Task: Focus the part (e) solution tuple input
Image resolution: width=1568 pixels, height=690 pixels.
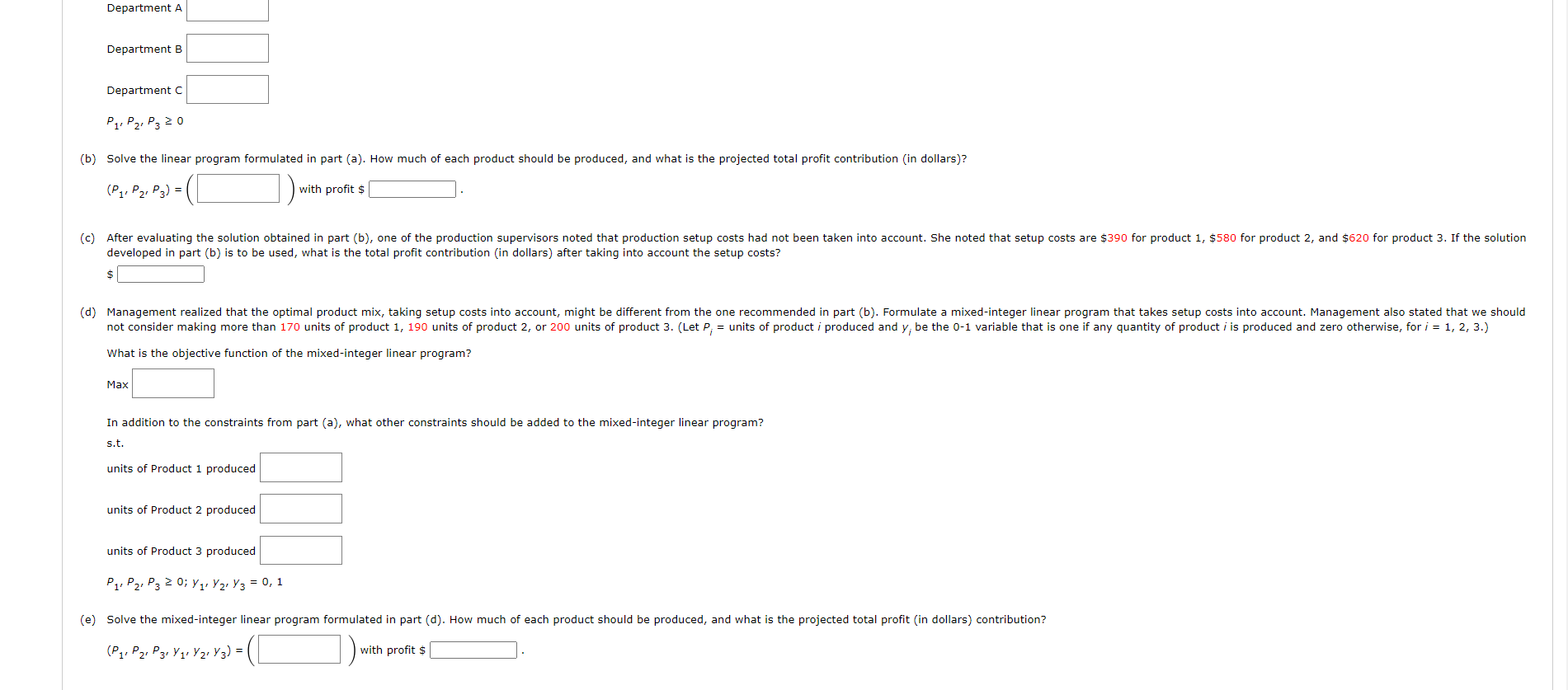Action: coord(299,649)
